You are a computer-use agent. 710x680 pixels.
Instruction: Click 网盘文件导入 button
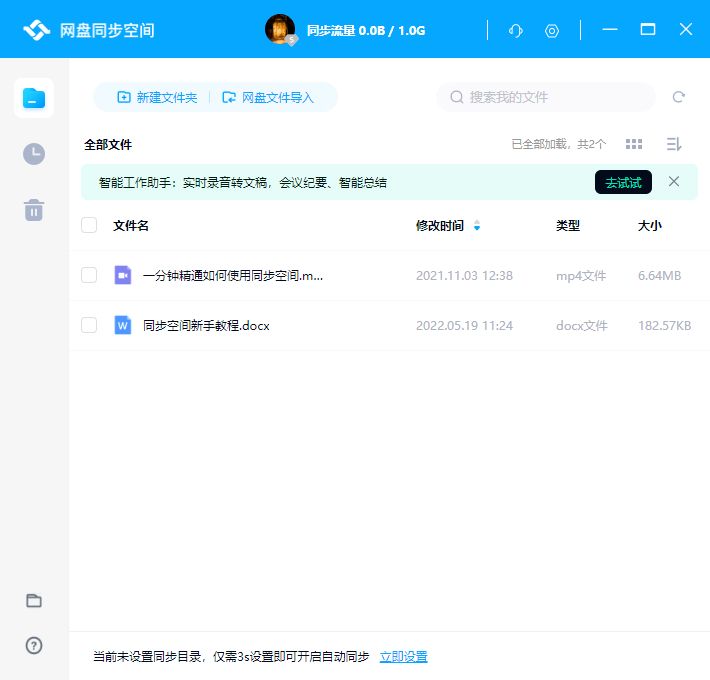(x=268, y=97)
